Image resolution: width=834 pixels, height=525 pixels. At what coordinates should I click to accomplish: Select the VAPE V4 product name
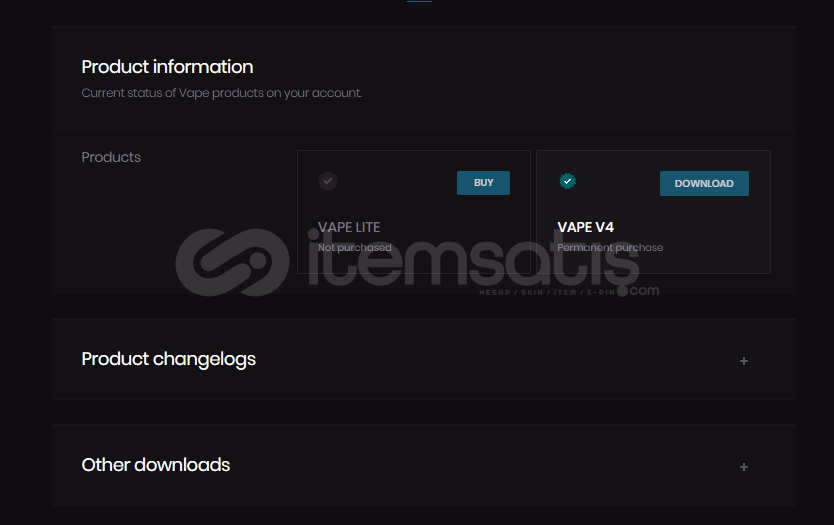(585, 227)
